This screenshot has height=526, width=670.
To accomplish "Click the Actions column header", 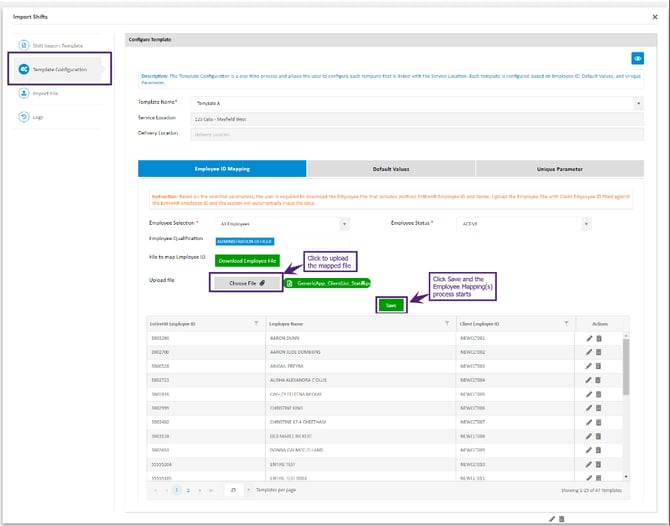I will 599,324.
